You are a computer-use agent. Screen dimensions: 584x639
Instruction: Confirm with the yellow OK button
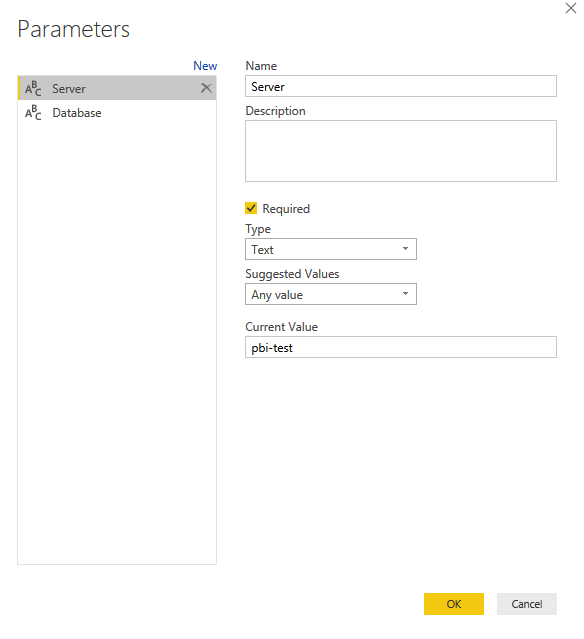pyautogui.click(x=454, y=604)
